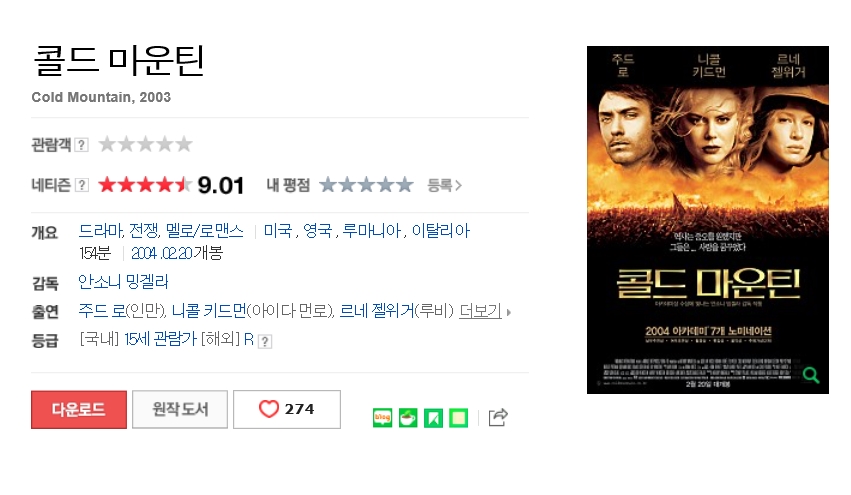Open the 15세 관람가 rating link
The height and width of the screenshot is (495, 851).
click(160, 339)
